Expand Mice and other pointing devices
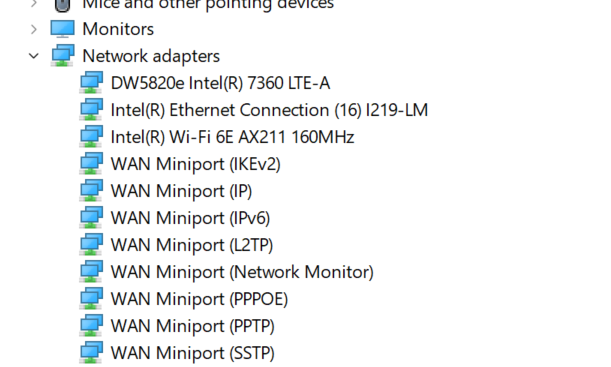 click(x=34, y=4)
